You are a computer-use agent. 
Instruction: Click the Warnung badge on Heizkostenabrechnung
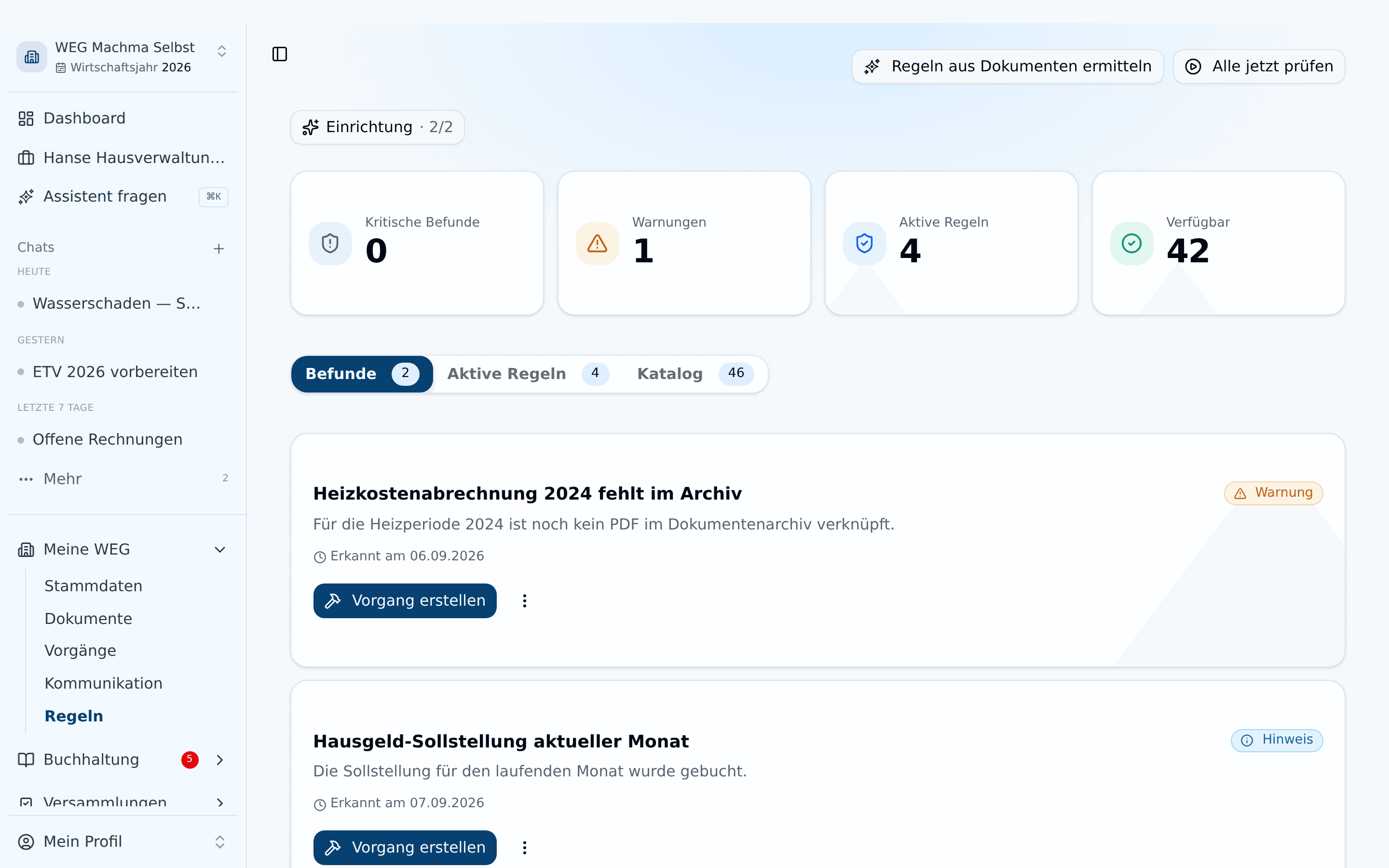tap(1273, 493)
